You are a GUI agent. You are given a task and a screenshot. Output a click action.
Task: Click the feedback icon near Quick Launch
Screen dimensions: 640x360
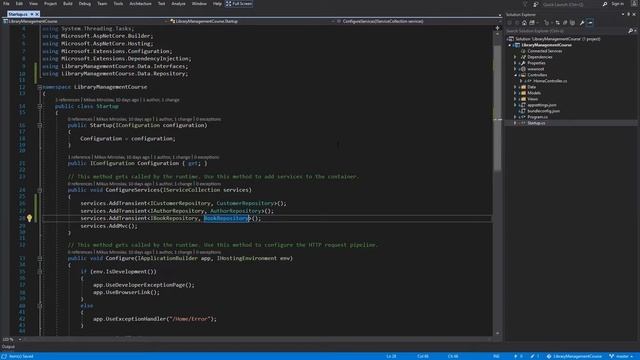coord(536,4)
